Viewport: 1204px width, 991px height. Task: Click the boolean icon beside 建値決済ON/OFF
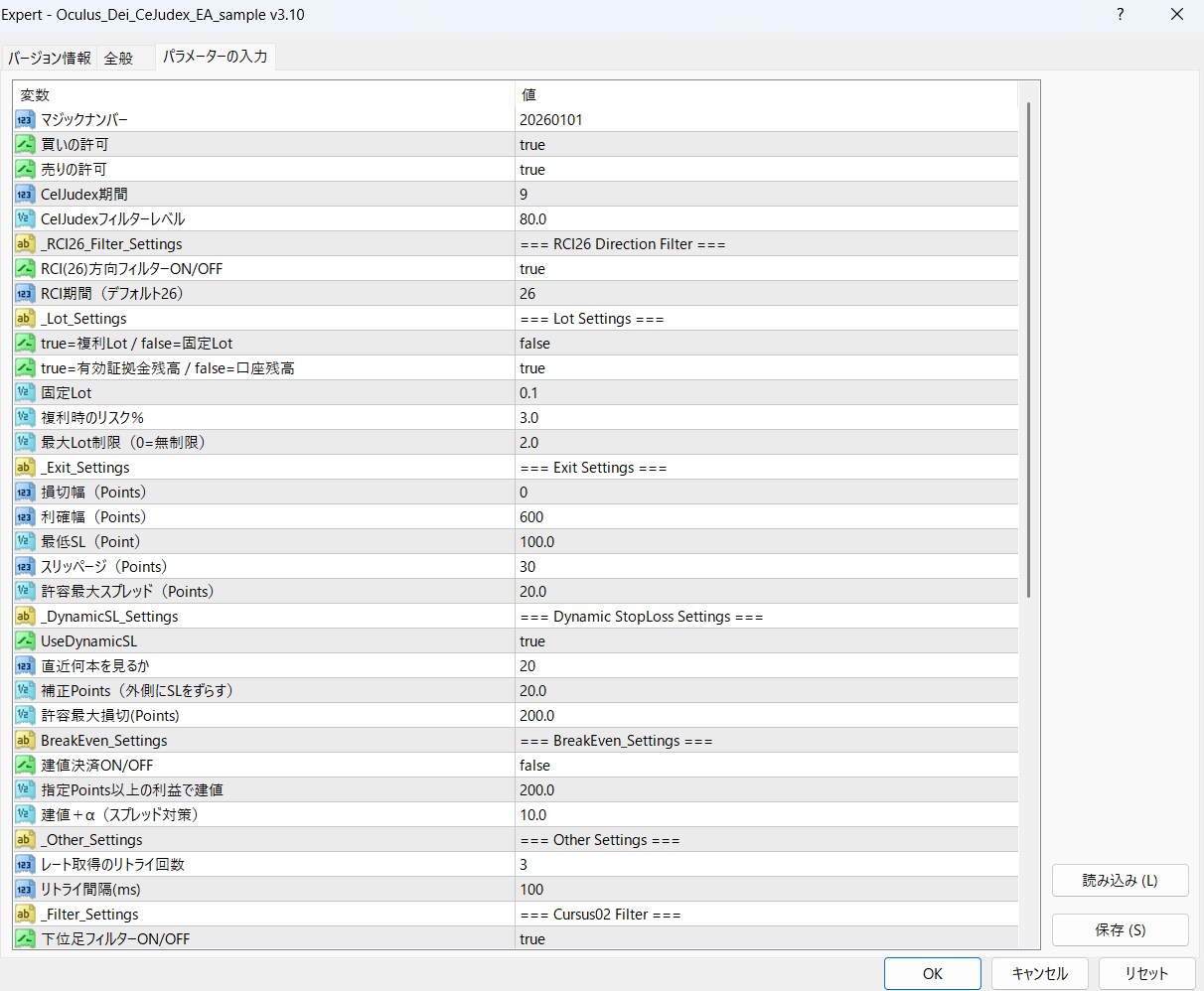(x=25, y=766)
